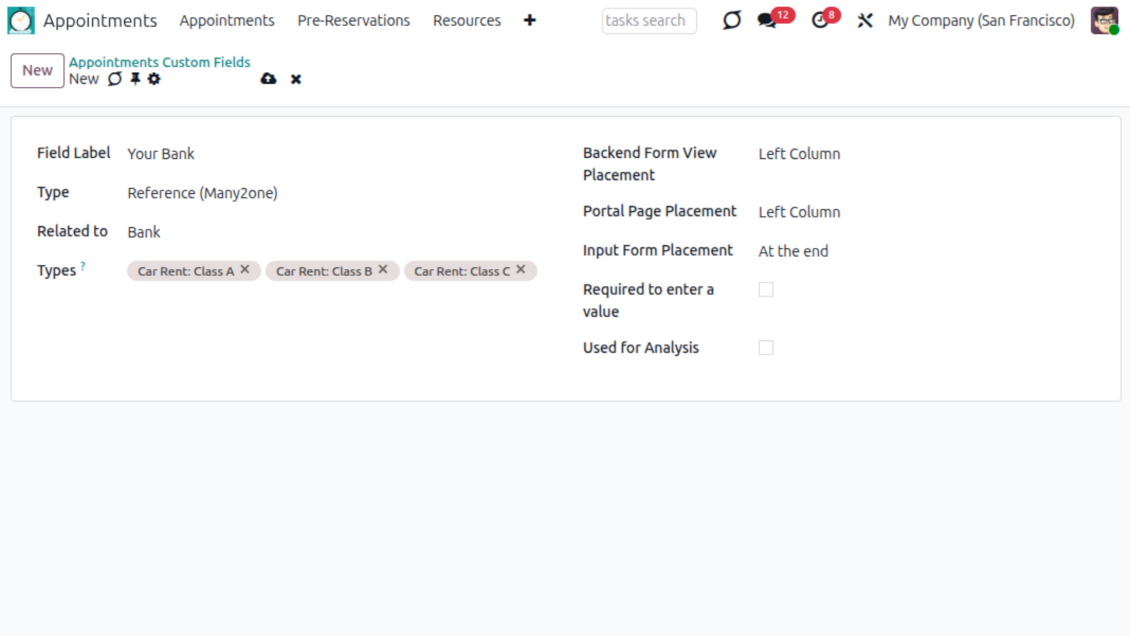Enable the Required to enter a value checkbox

pos(766,290)
